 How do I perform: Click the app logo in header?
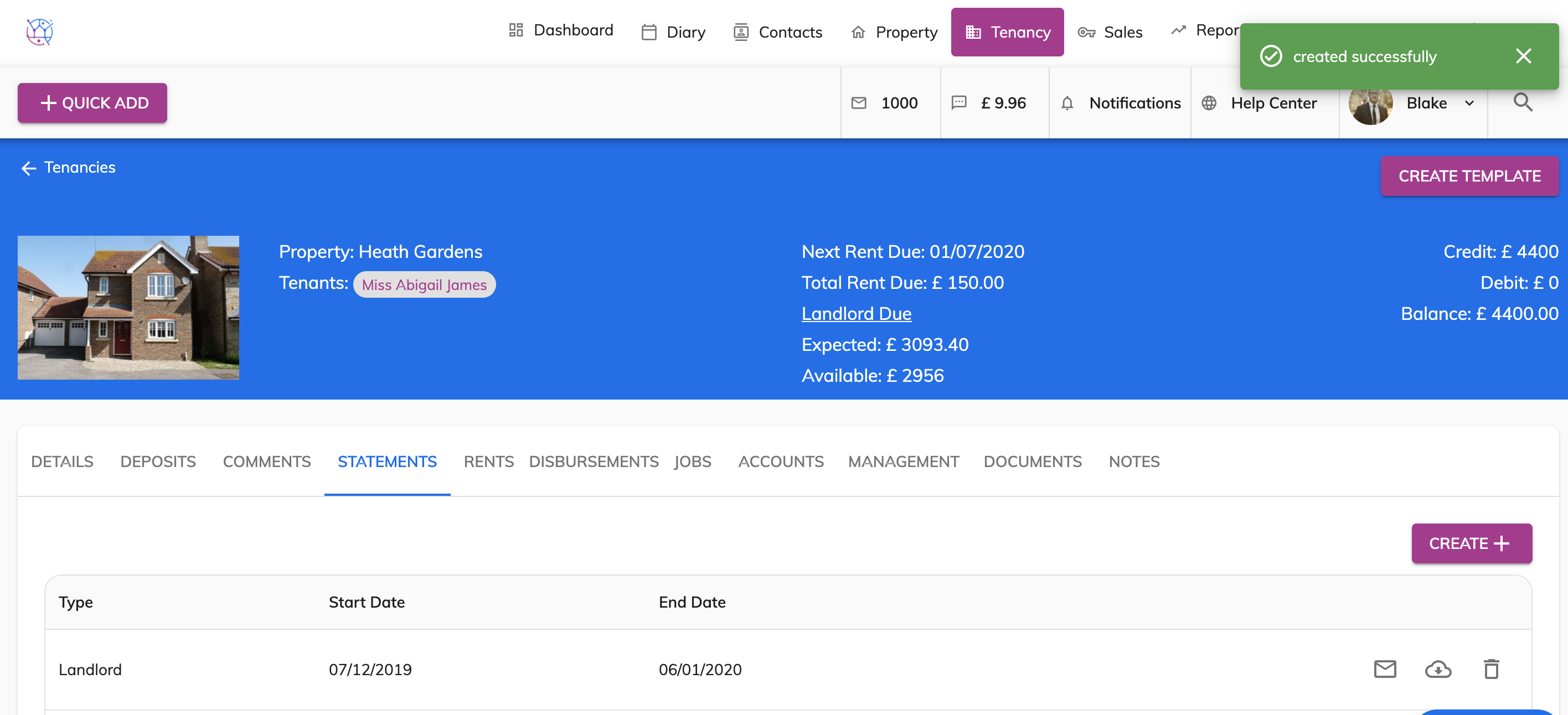point(39,32)
